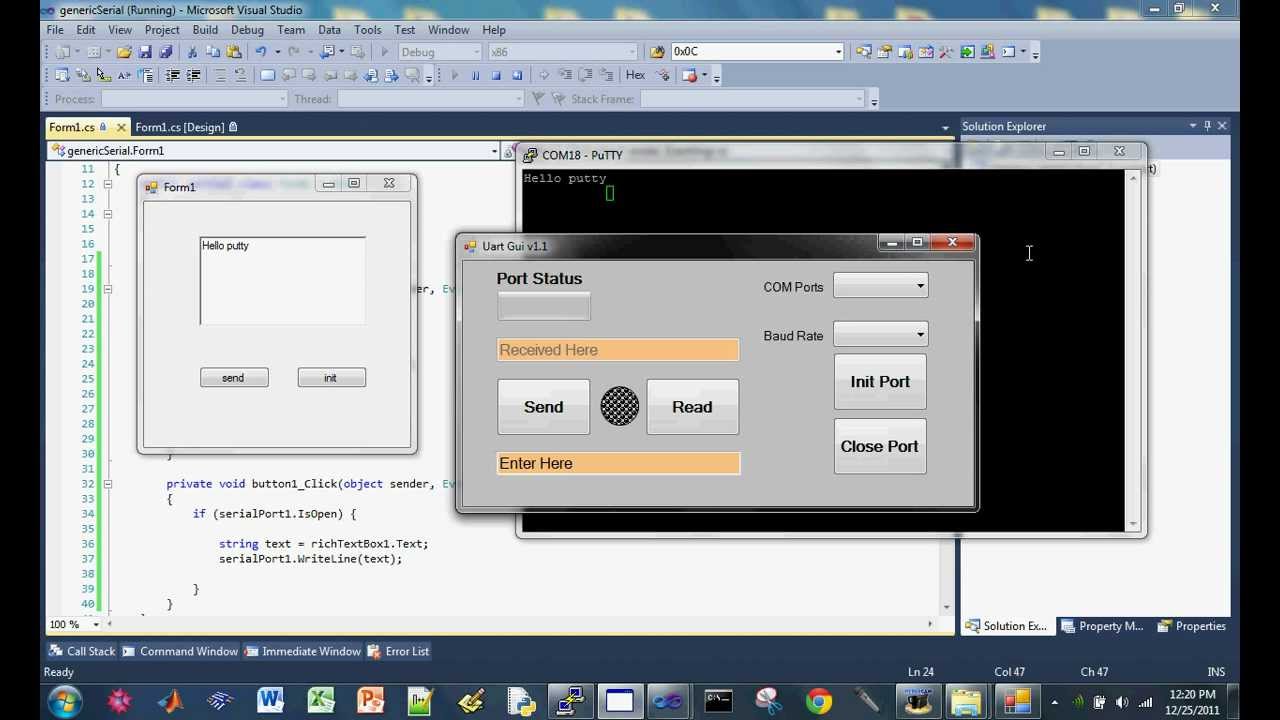Viewport: 1280px width, 720px height.
Task: Pin the Solution Explorer panel
Action: click(1207, 126)
